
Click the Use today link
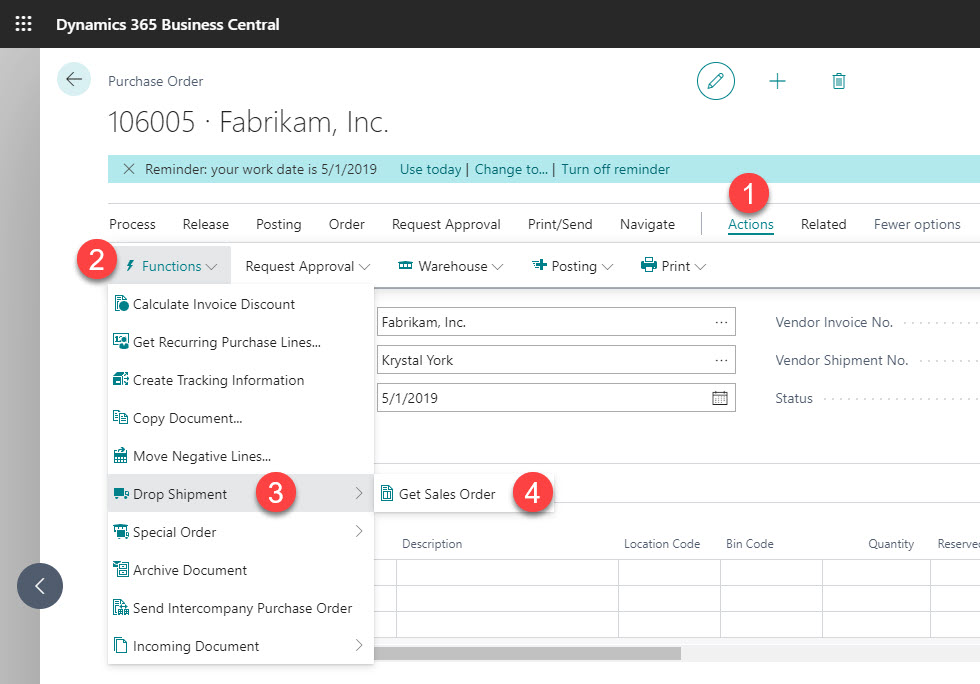tap(430, 169)
